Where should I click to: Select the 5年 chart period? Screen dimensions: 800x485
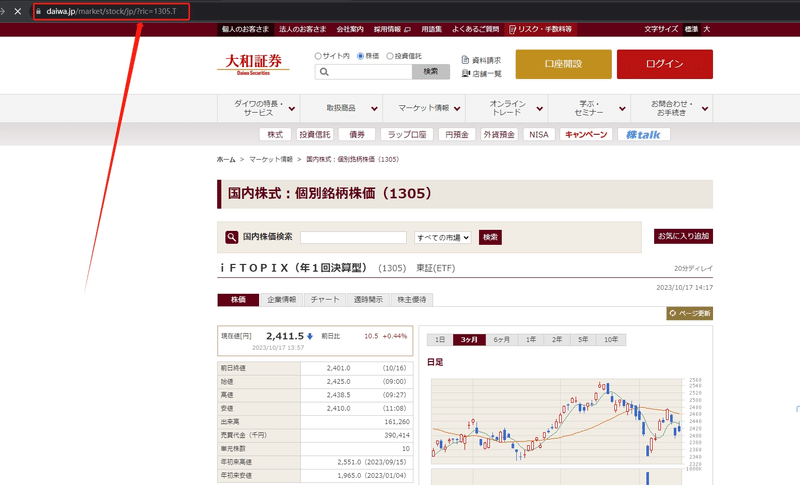click(583, 340)
